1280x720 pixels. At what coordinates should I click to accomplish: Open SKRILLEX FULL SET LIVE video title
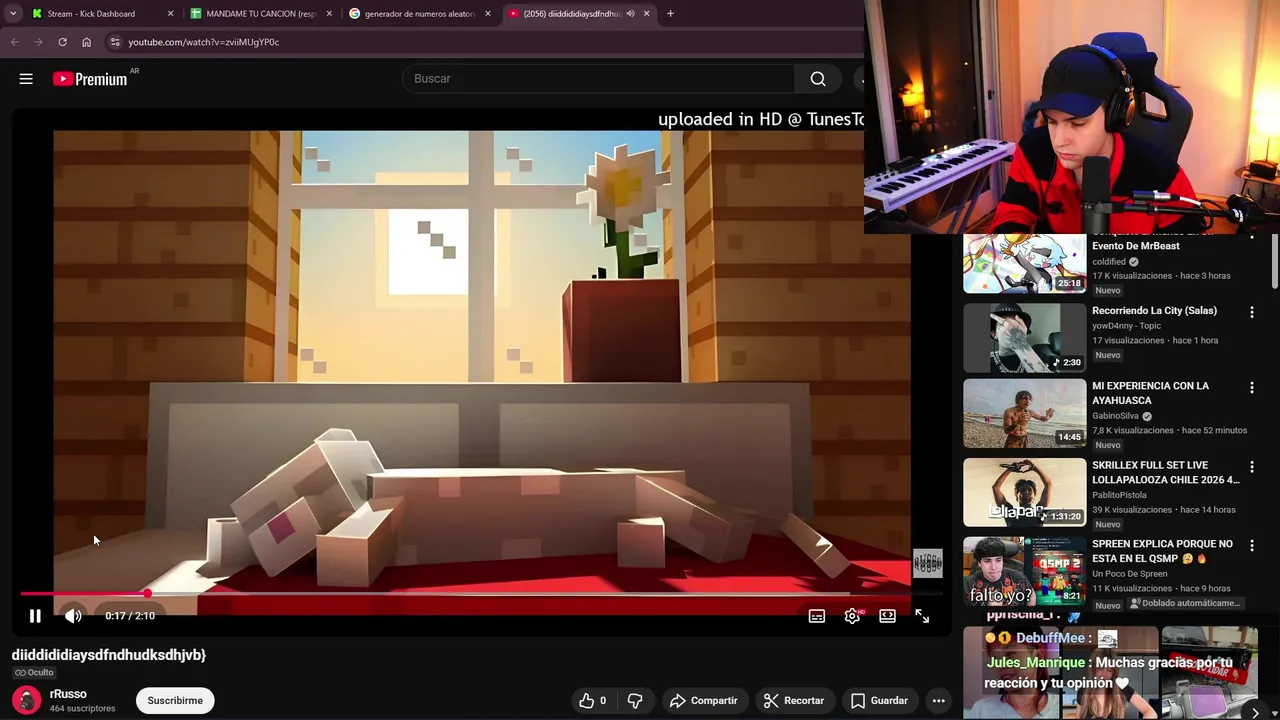[x=1166, y=472]
